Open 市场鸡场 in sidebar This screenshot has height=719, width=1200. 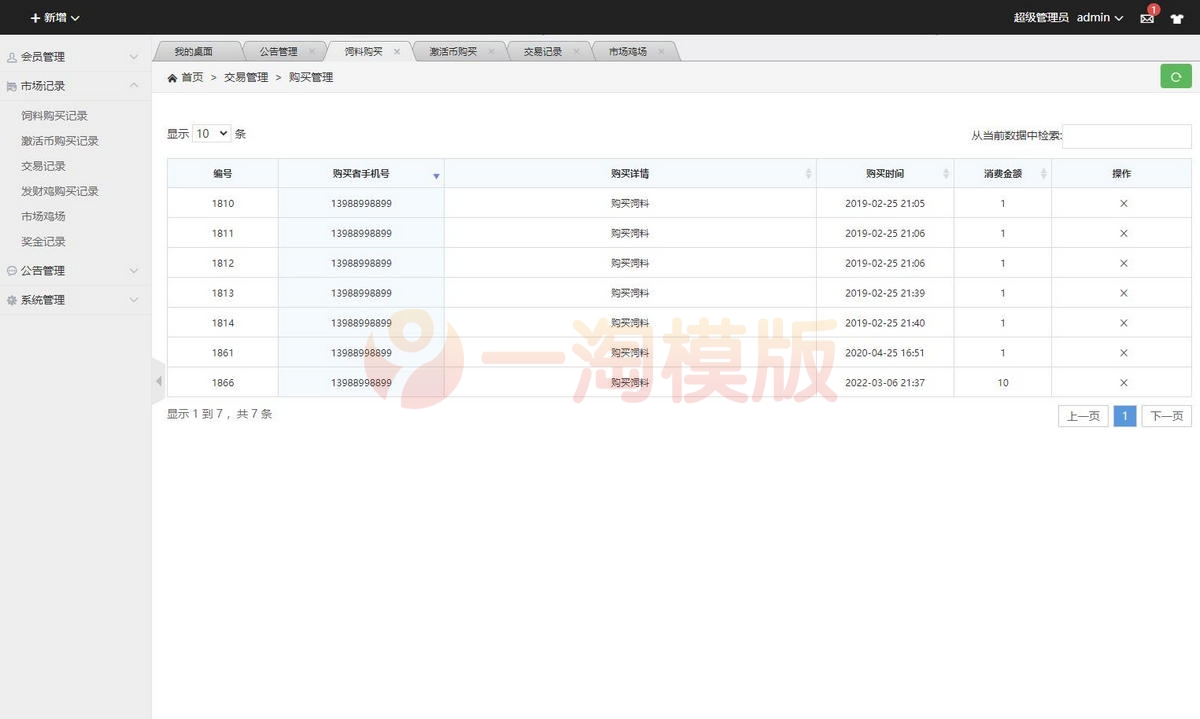[43, 216]
